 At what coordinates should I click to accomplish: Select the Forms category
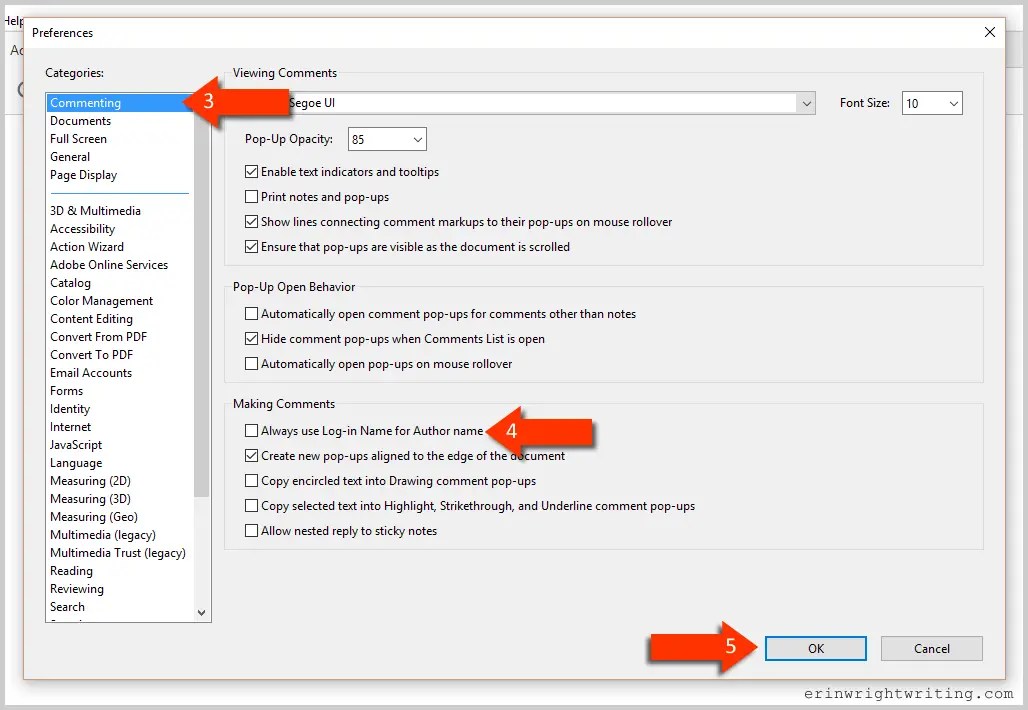pyautogui.click(x=66, y=390)
